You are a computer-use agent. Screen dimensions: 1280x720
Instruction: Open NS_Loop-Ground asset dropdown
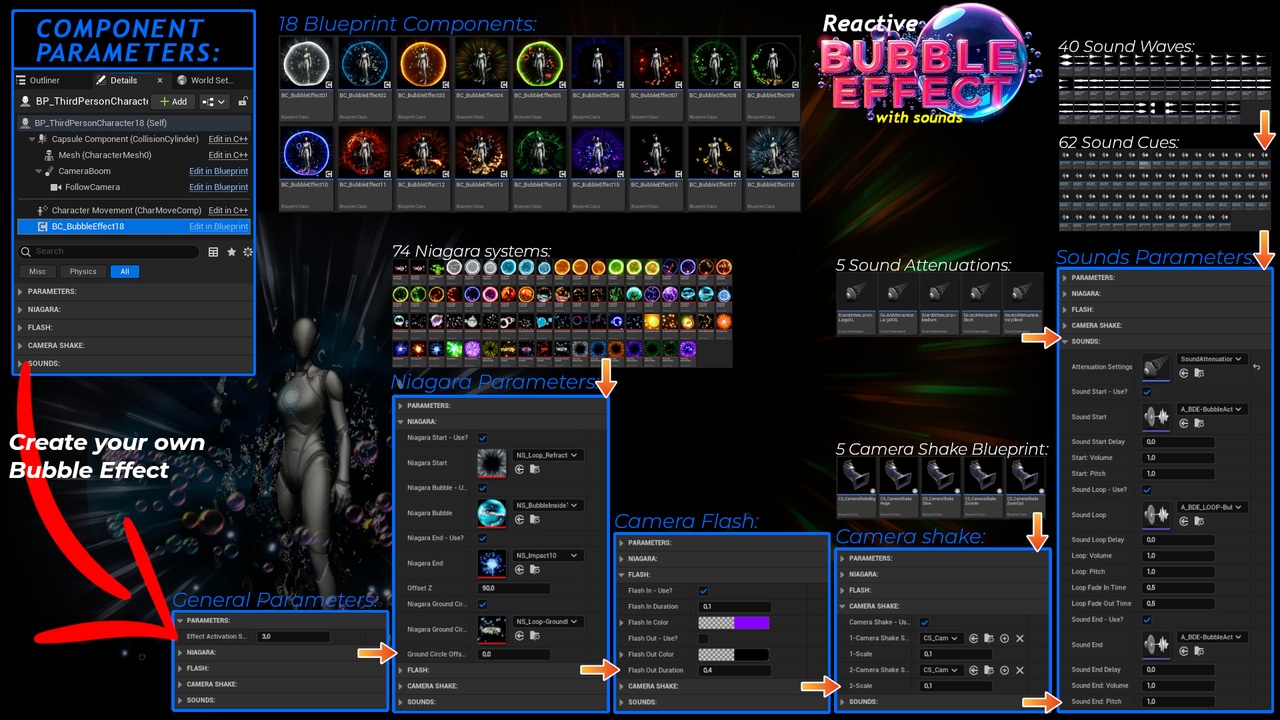click(x=548, y=621)
